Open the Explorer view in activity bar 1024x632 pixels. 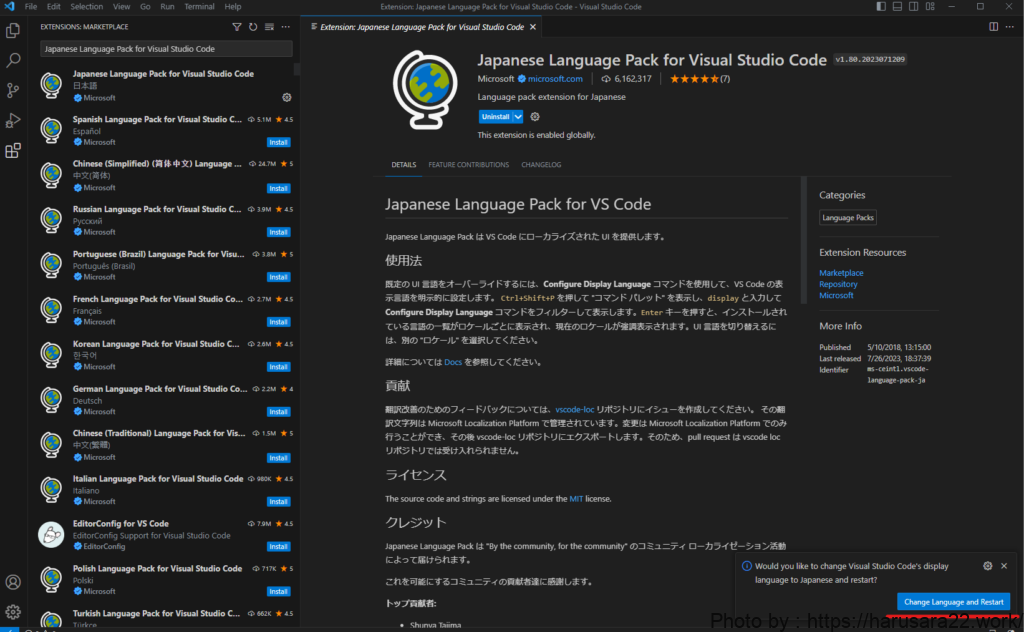[x=13, y=31]
